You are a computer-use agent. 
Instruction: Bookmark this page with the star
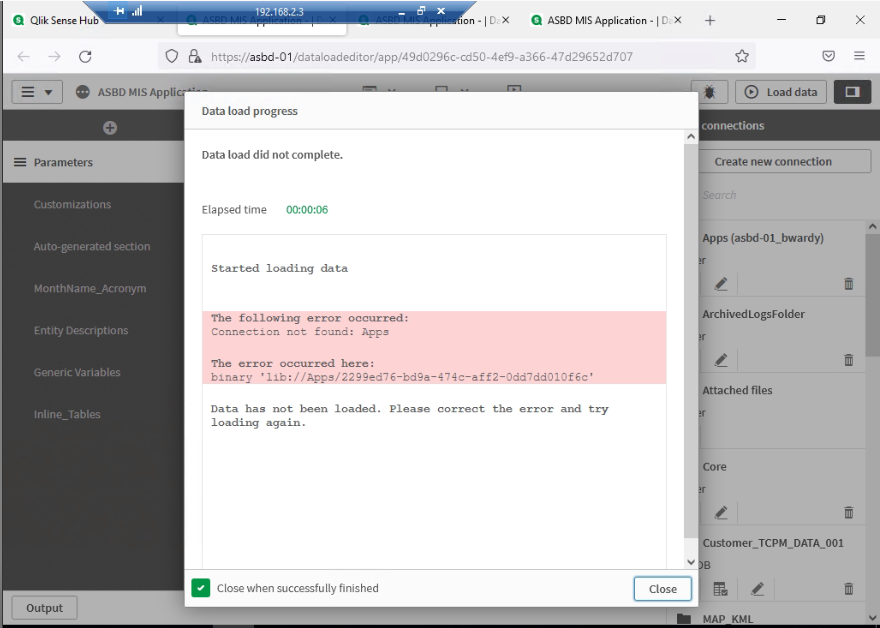click(742, 56)
